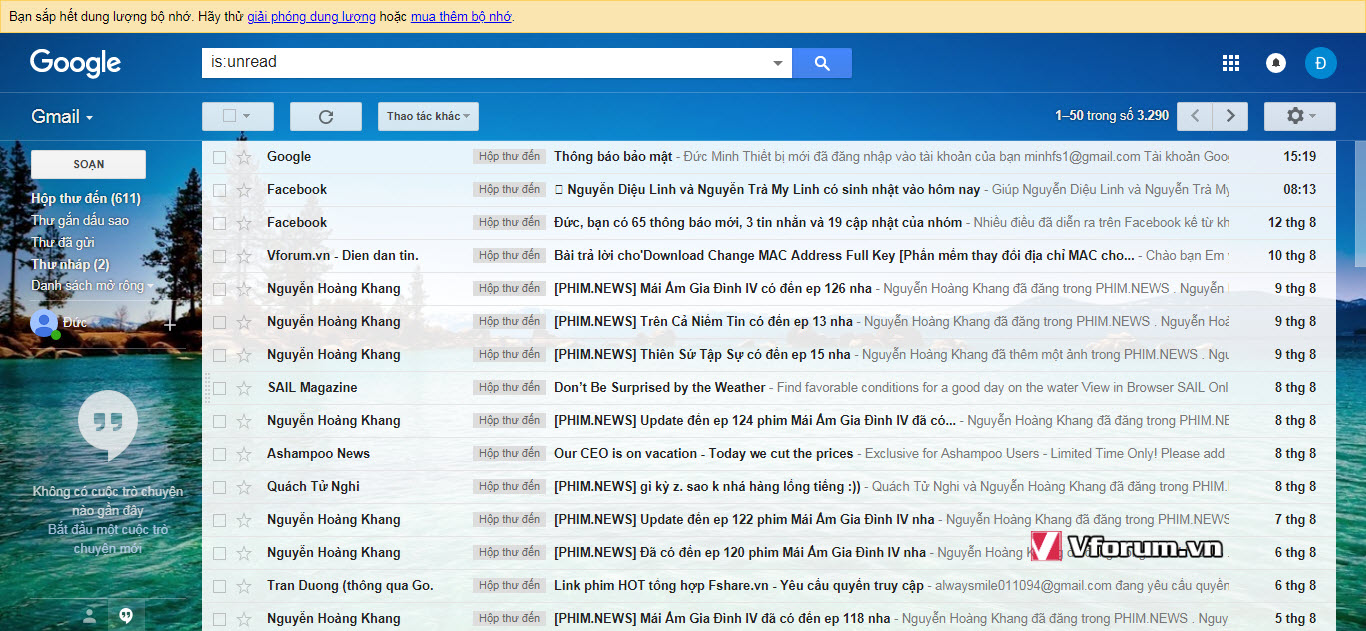Viewport: 1366px width, 631px height.
Task: Click the Đức profile avatar in chat
Action: point(43,323)
